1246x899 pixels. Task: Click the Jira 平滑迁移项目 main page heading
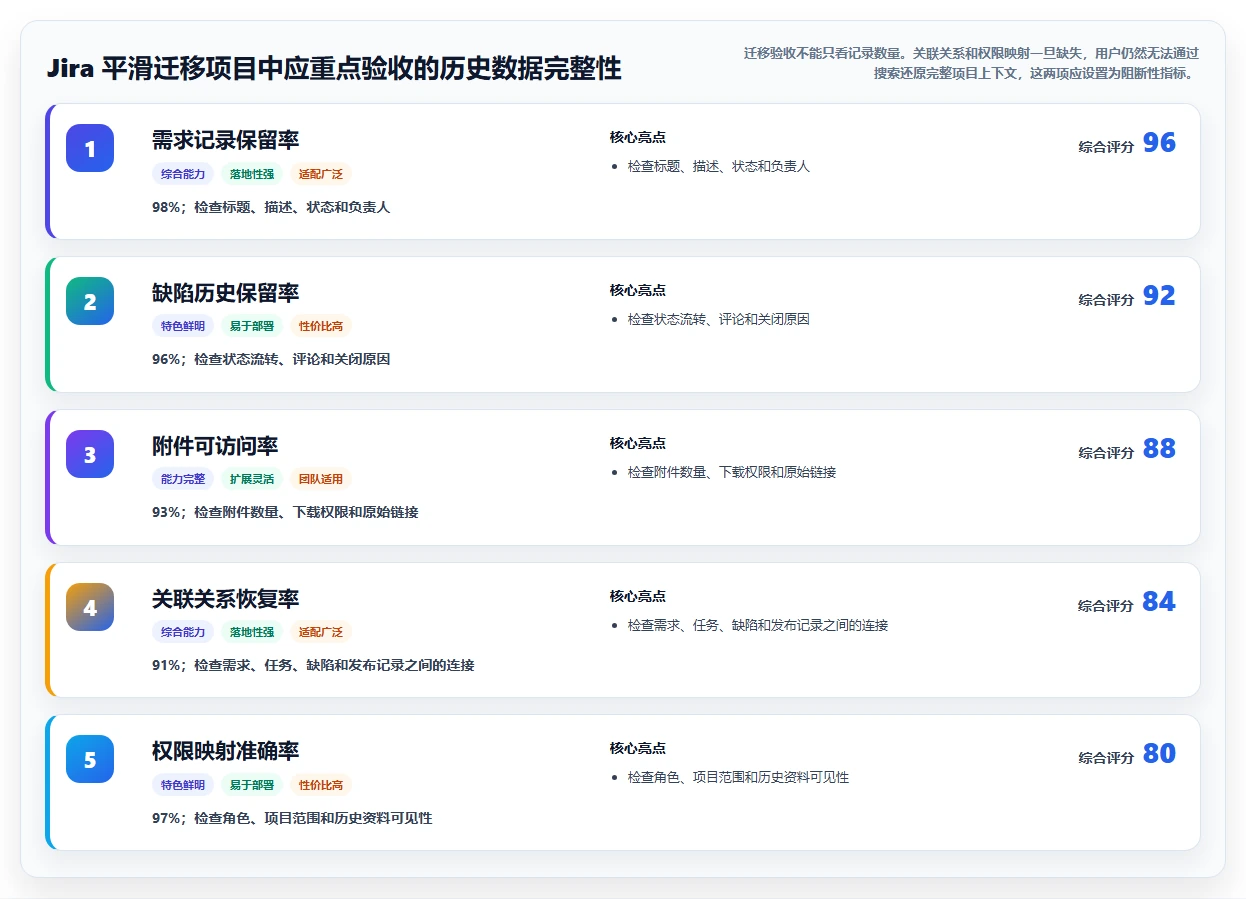coord(334,68)
